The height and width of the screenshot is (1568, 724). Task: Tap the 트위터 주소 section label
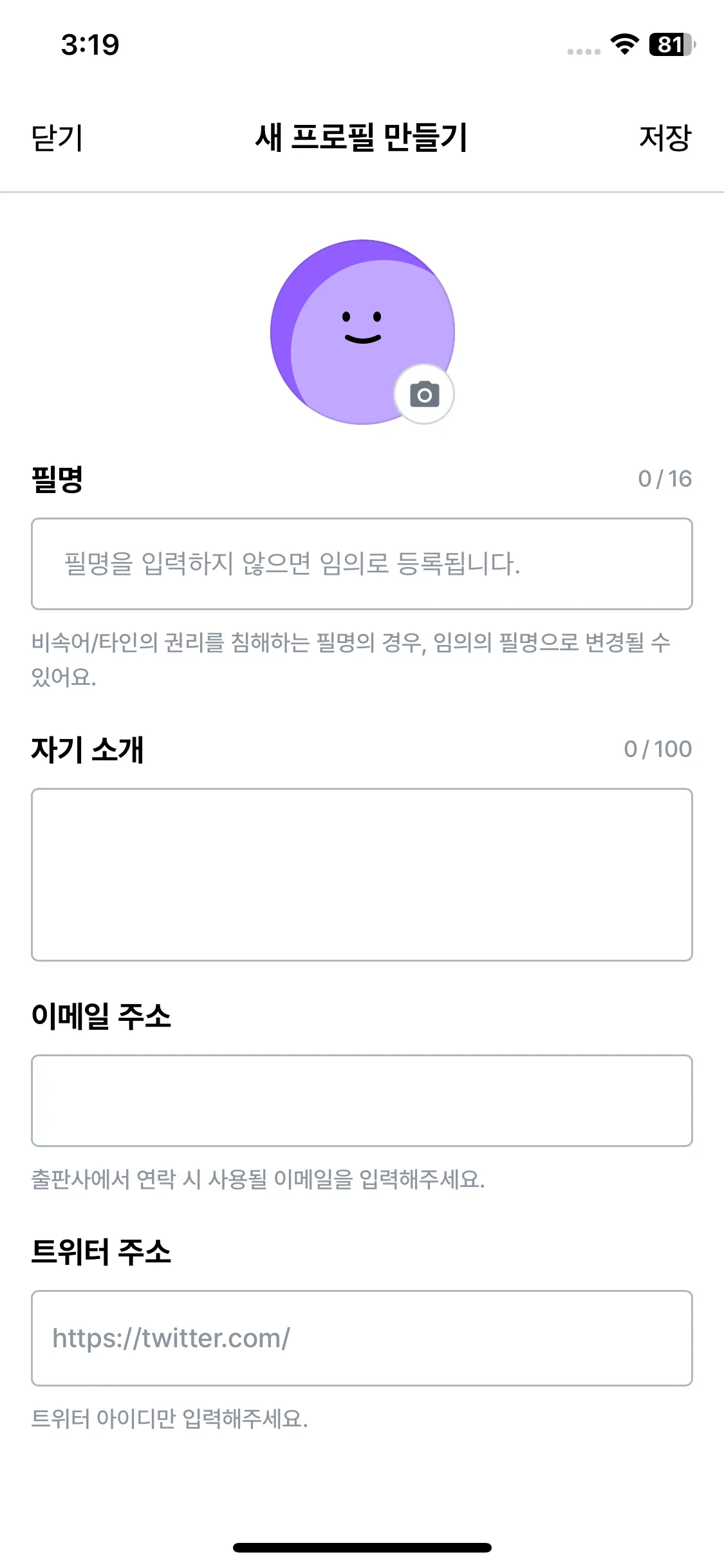click(101, 1252)
